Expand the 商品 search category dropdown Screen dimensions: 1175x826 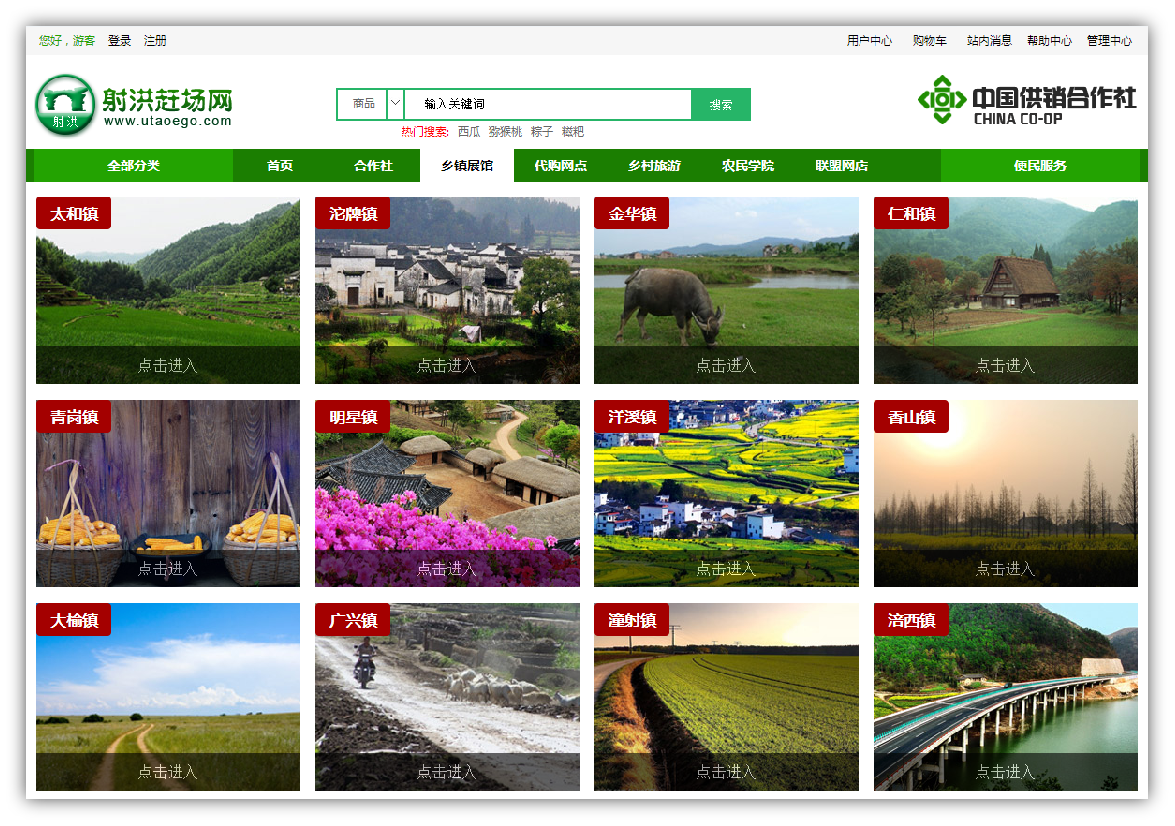(x=395, y=104)
